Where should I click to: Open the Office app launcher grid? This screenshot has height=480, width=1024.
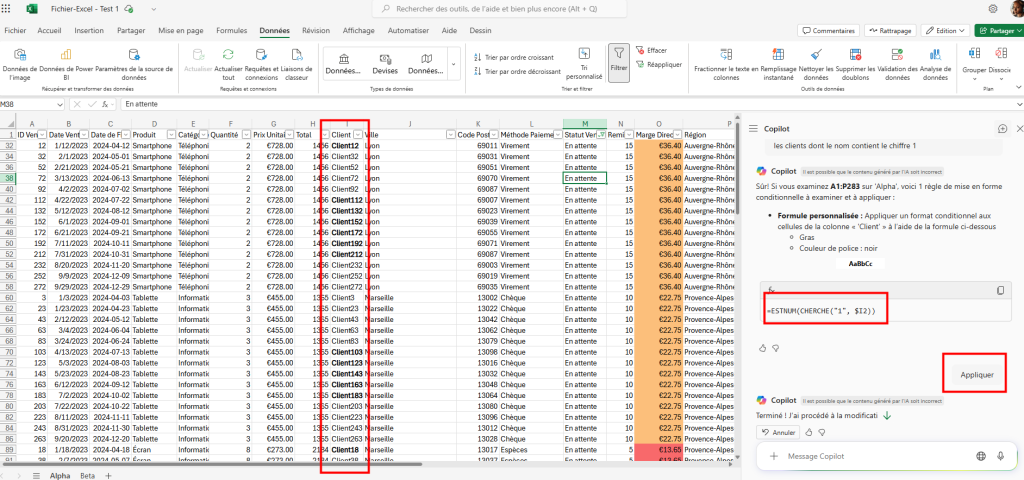(7, 8)
